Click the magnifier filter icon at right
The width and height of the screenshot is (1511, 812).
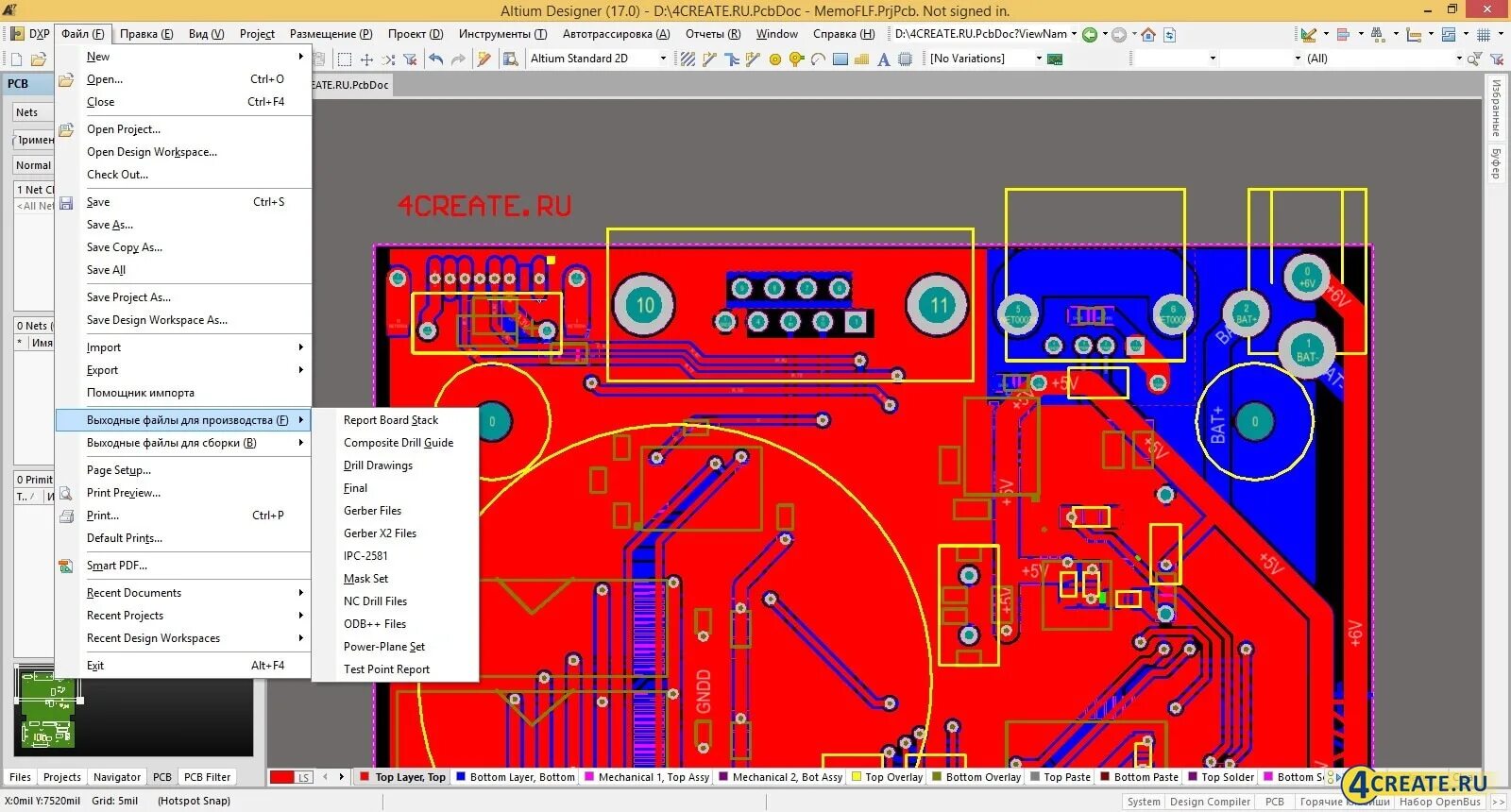click(x=1474, y=59)
